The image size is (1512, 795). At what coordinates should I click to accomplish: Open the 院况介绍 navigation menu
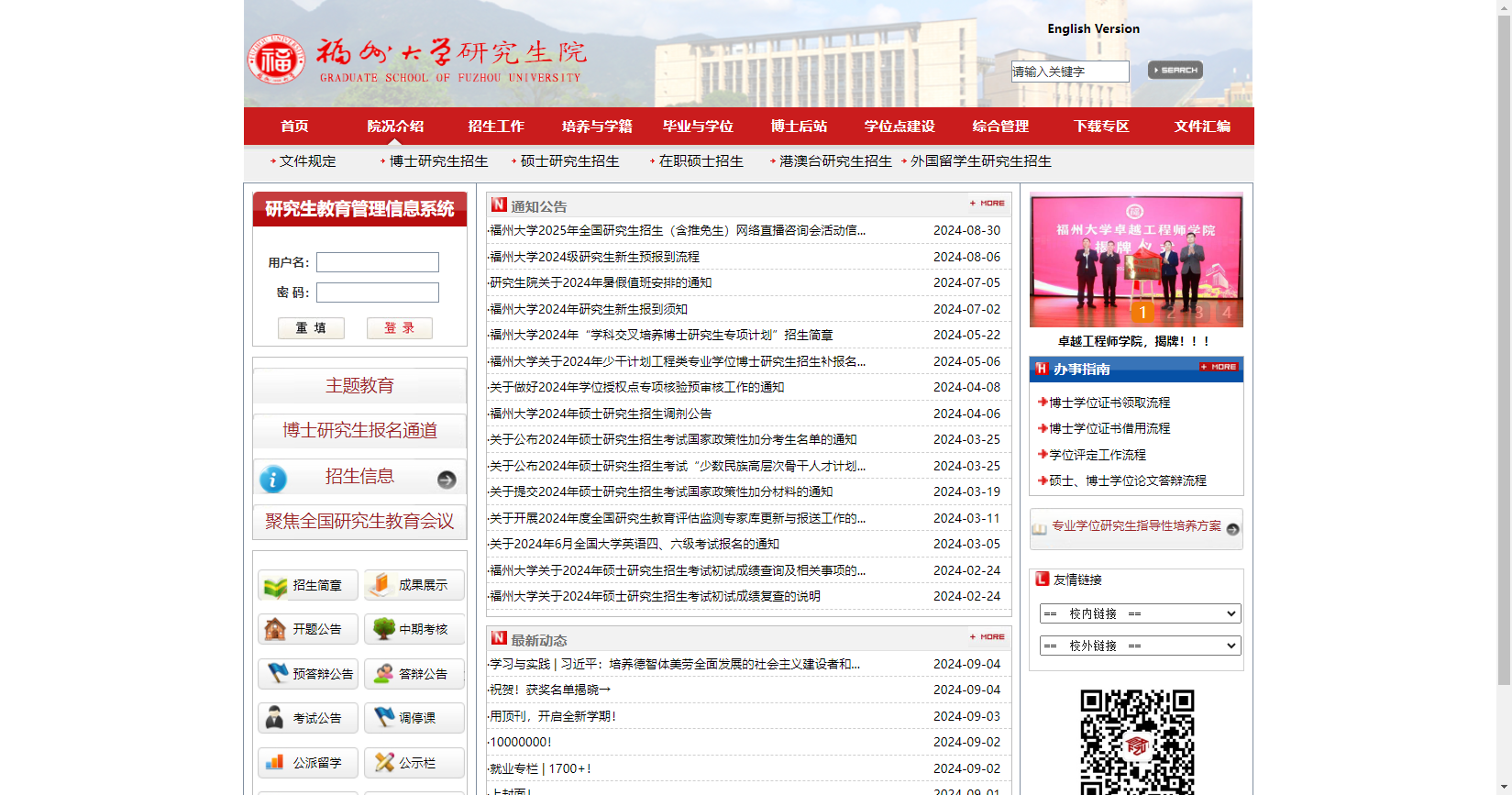(395, 127)
